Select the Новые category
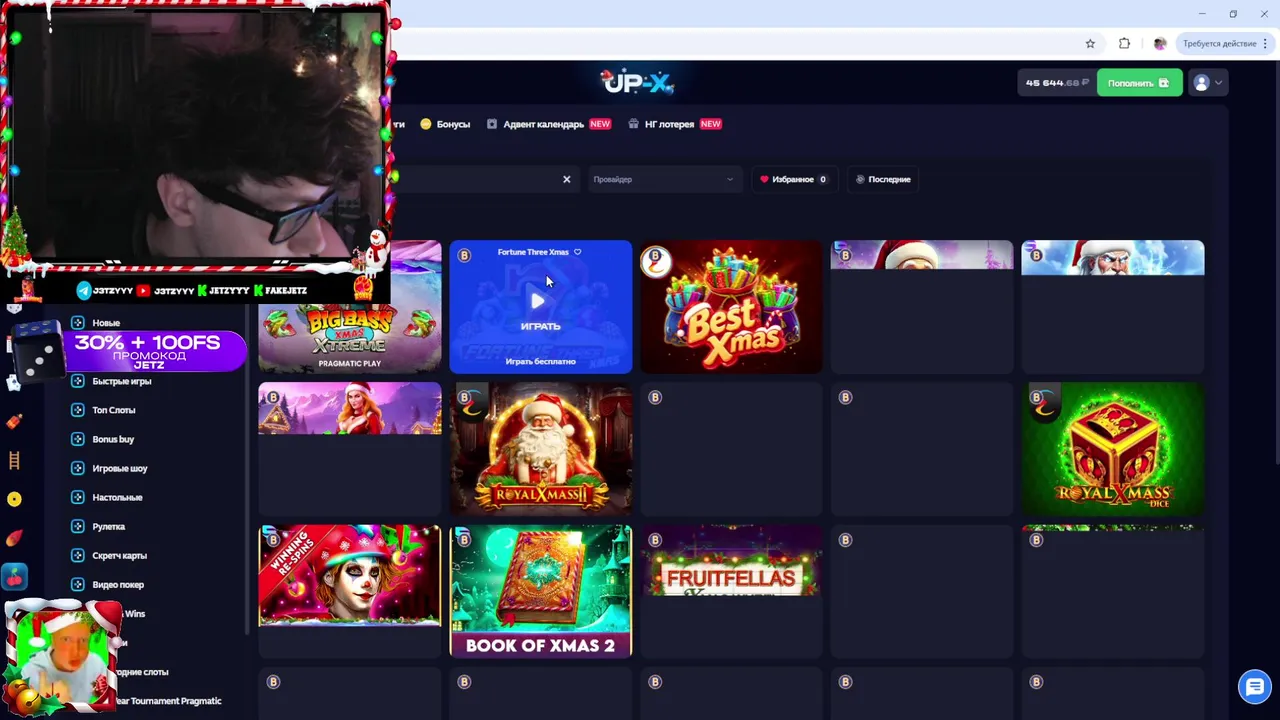The height and width of the screenshot is (720, 1280). [106, 323]
